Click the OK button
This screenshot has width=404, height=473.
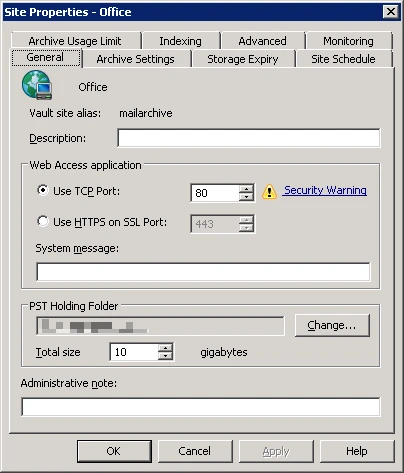click(114, 451)
